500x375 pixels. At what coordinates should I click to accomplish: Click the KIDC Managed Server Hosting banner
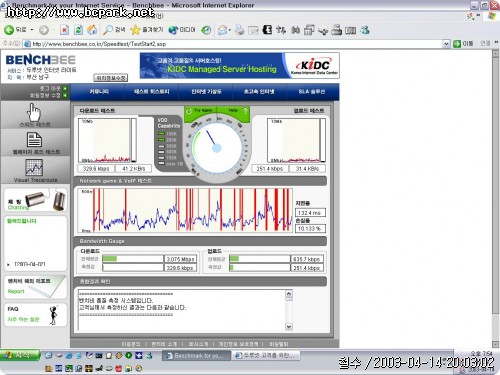point(239,66)
